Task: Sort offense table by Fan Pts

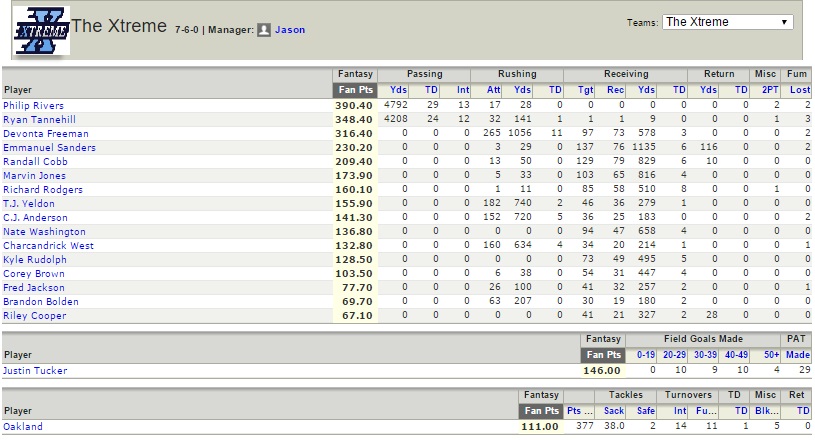Action: click(x=356, y=90)
